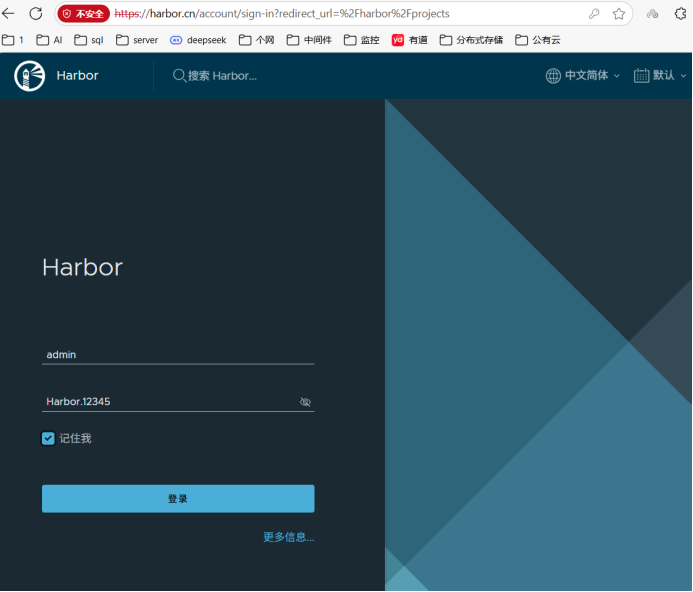Reload the page with the refresh icon
Viewport: 693px width, 592px height.
pos(36,14)
